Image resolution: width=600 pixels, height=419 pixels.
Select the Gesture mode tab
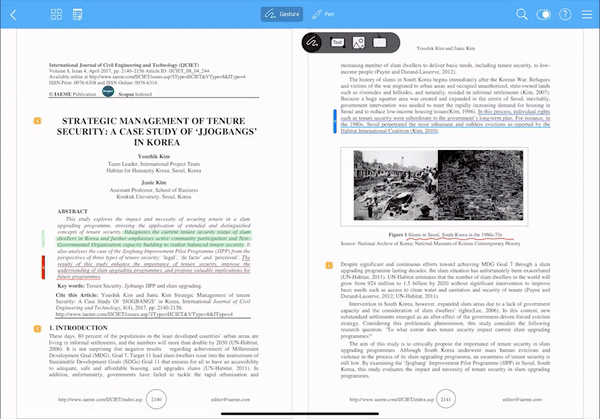pyautogui.click(x=282, y=14)
